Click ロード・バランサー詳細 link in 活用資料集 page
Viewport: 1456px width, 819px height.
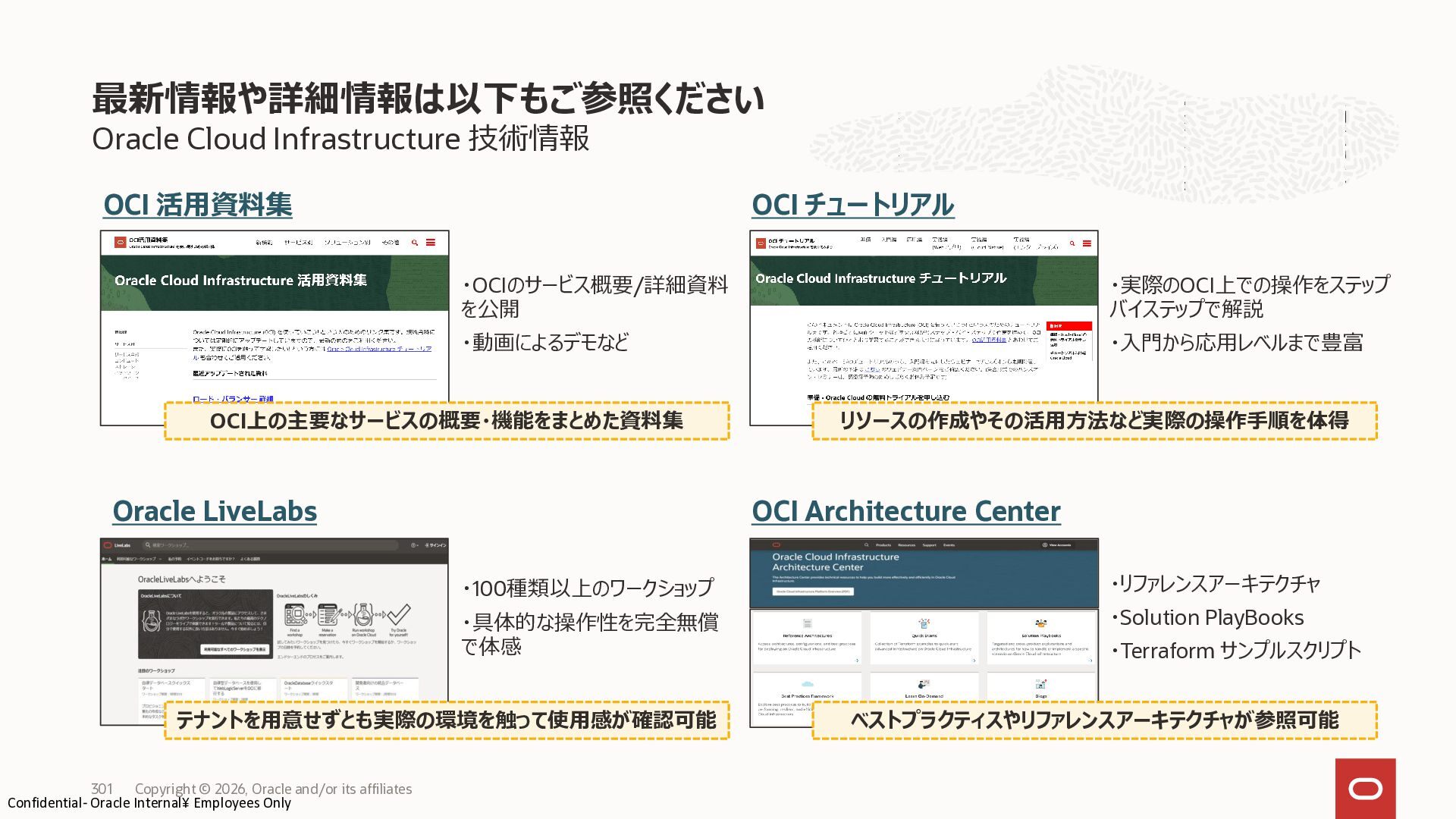pyautogui.click(x=233, y=399)
